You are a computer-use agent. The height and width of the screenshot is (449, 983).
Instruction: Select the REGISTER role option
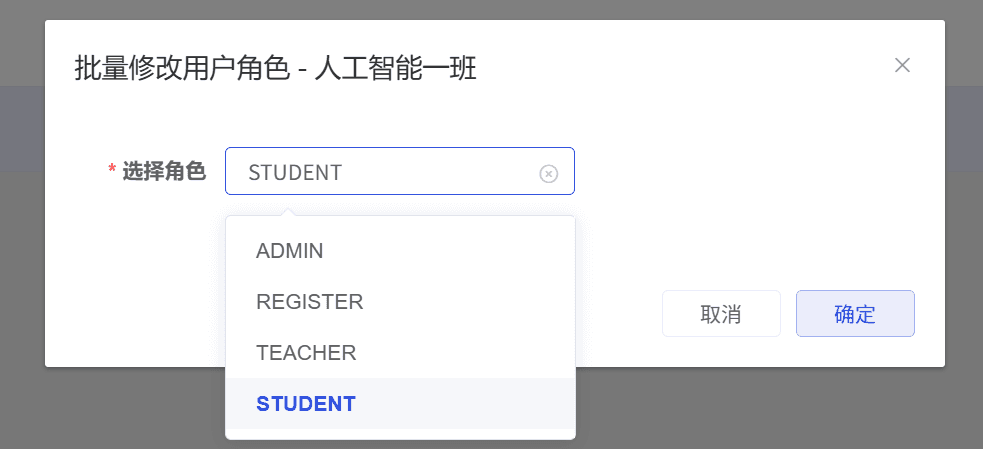pyautogui.click(x=310, y=301)
